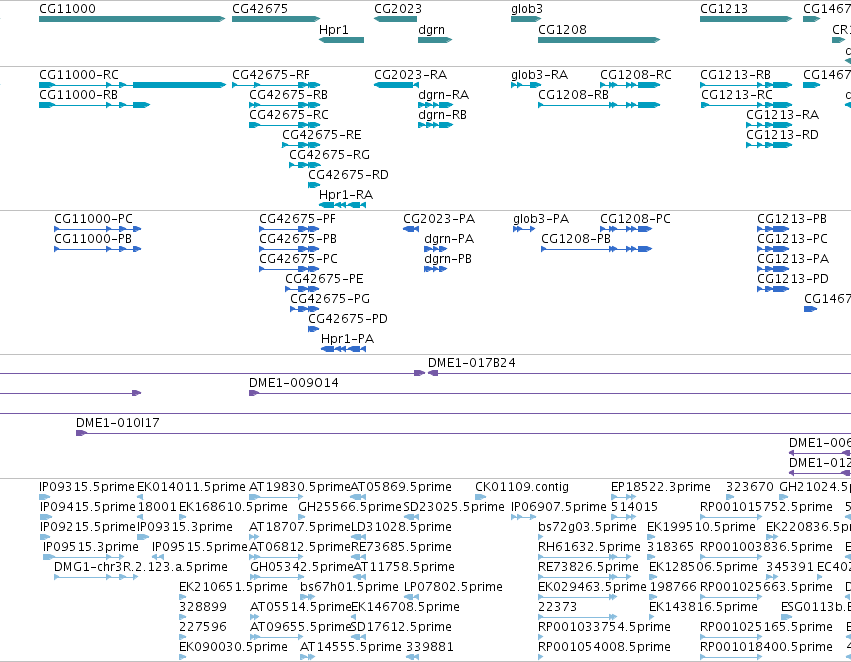The image size is (851, 662).
Task: Click EST EK168610.5prime label
Action: pos(233,507)
